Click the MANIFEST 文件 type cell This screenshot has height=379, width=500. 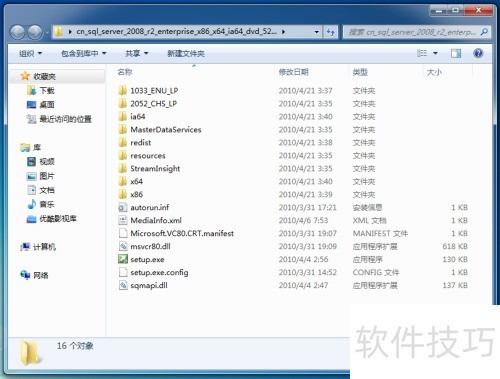(x=380, y=233)
